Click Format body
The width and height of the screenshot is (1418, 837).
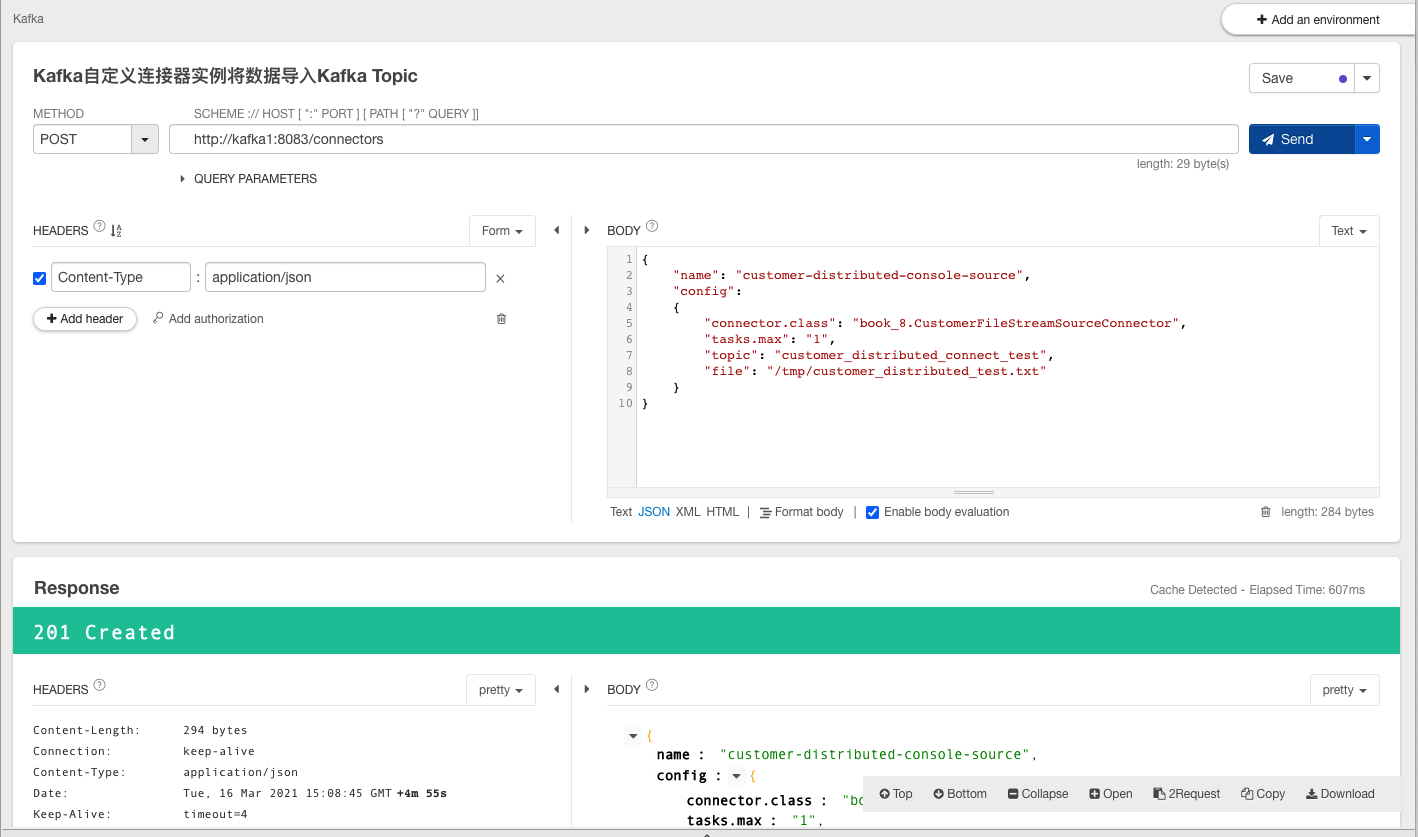[801, 512]
